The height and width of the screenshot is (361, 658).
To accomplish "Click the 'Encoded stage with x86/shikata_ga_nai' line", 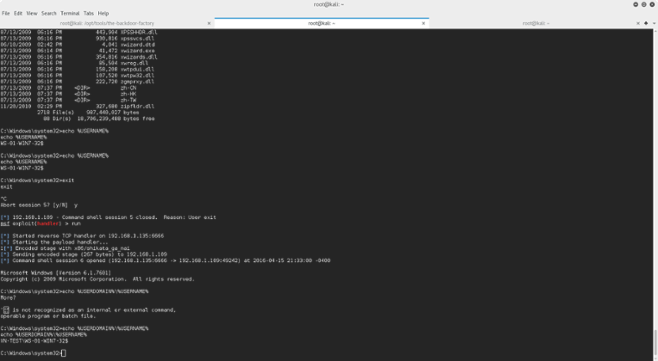I will click(x=65, y=249).
